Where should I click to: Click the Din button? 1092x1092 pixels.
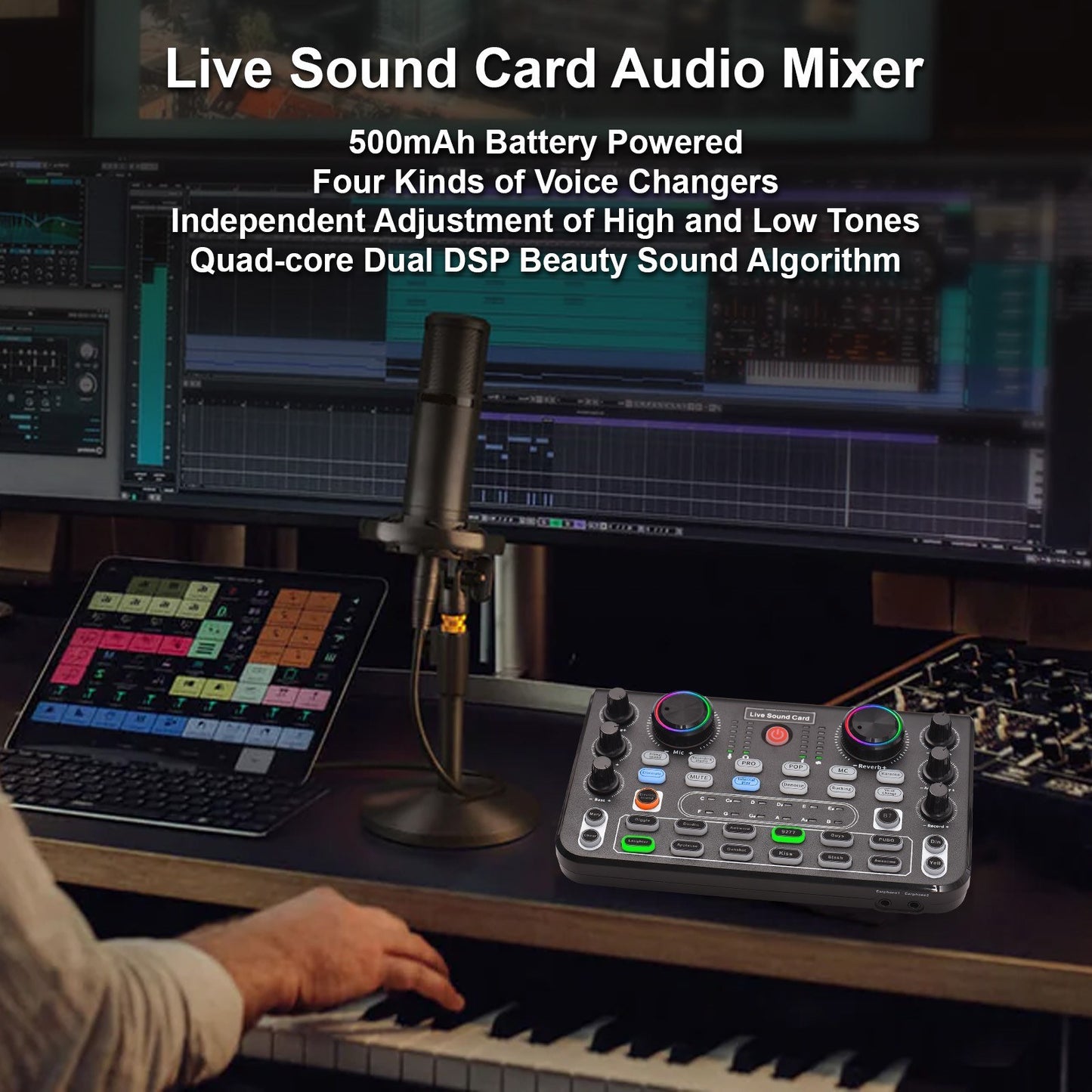click(935, 844)
